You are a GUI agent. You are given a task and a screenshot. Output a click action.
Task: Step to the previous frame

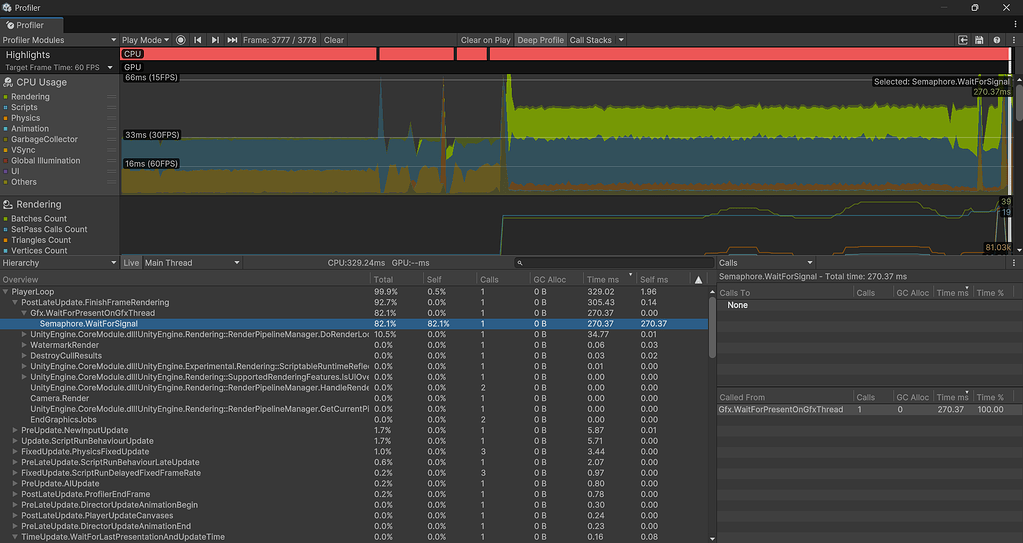[198, 40]
